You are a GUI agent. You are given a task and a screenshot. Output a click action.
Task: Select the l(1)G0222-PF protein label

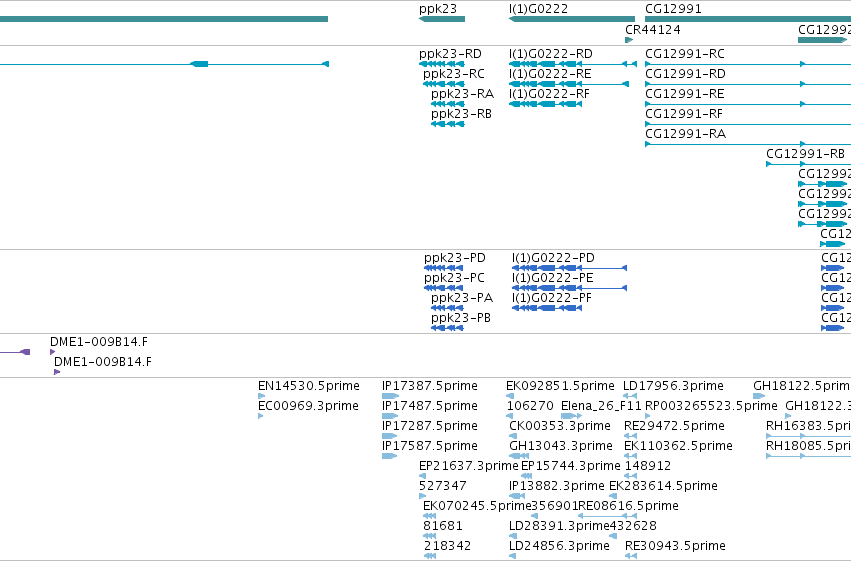tap(552, 298)
